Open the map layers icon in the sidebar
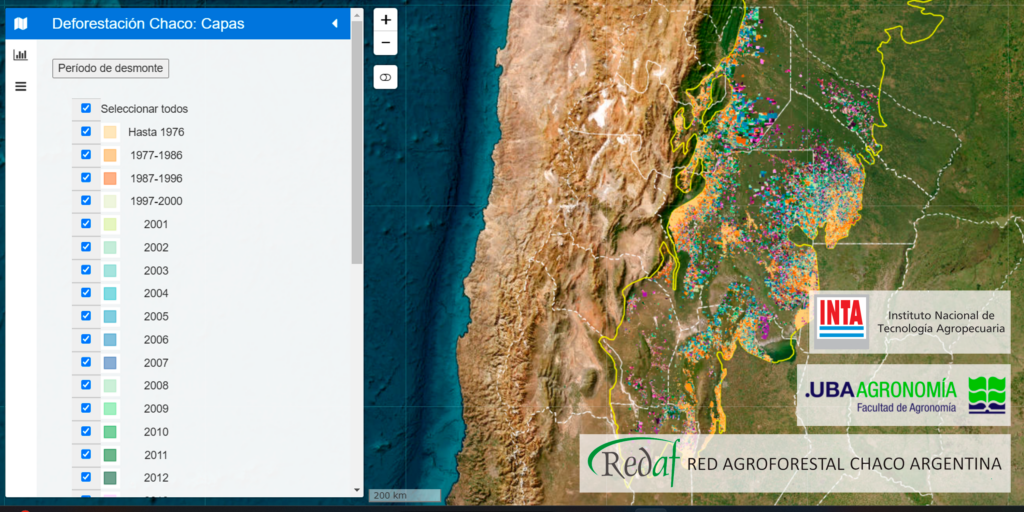The width and height of the screenshot is (1024, 512). [x=21, y=24]
